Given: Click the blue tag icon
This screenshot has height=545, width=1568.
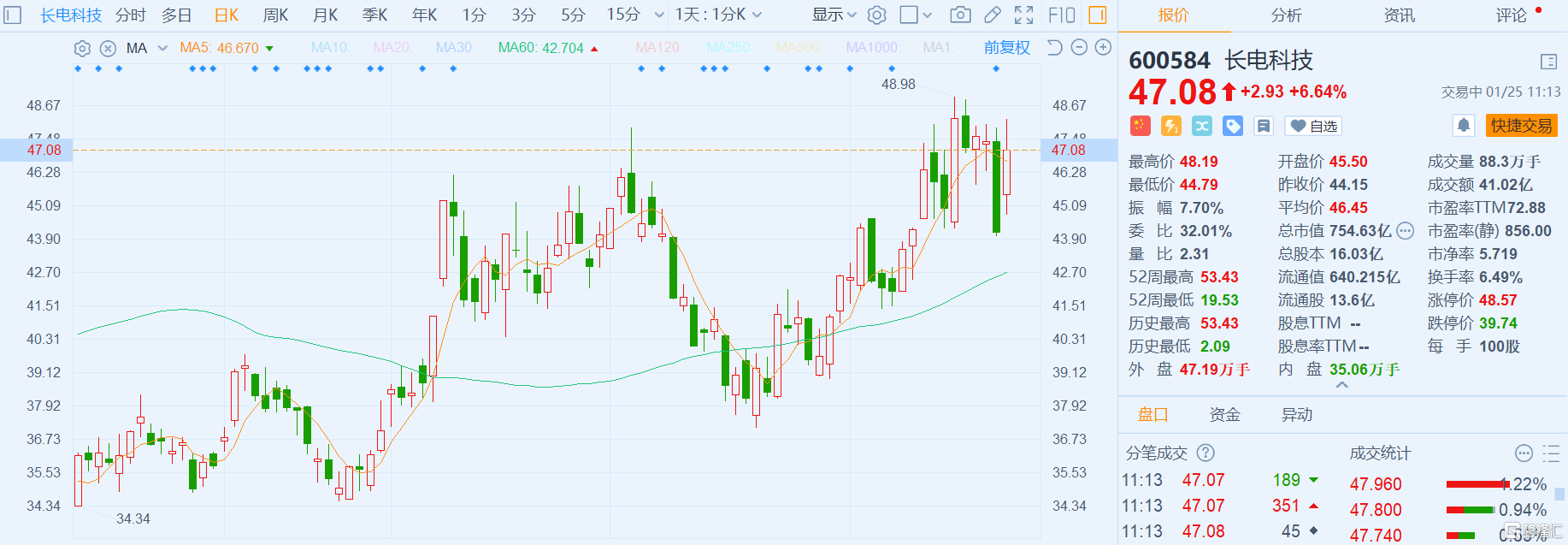Looking at the screenshot, I should pos(1233,126).
